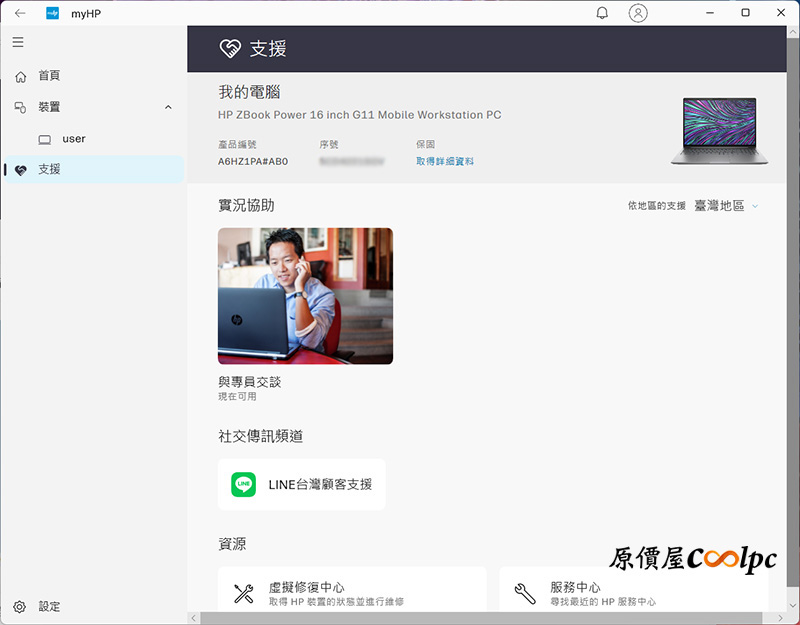This screenshot has width=800, height=625.
Task: Click the handshake heart icon in header
Action: point(230,49)
